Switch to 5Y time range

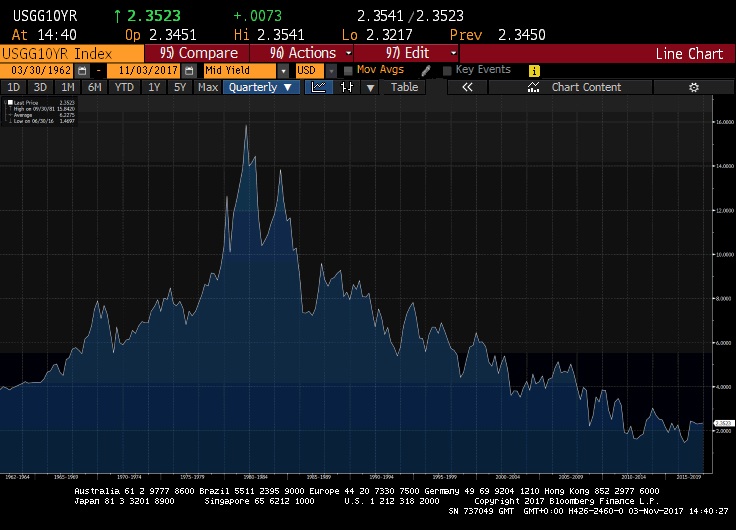coord(180,87)
